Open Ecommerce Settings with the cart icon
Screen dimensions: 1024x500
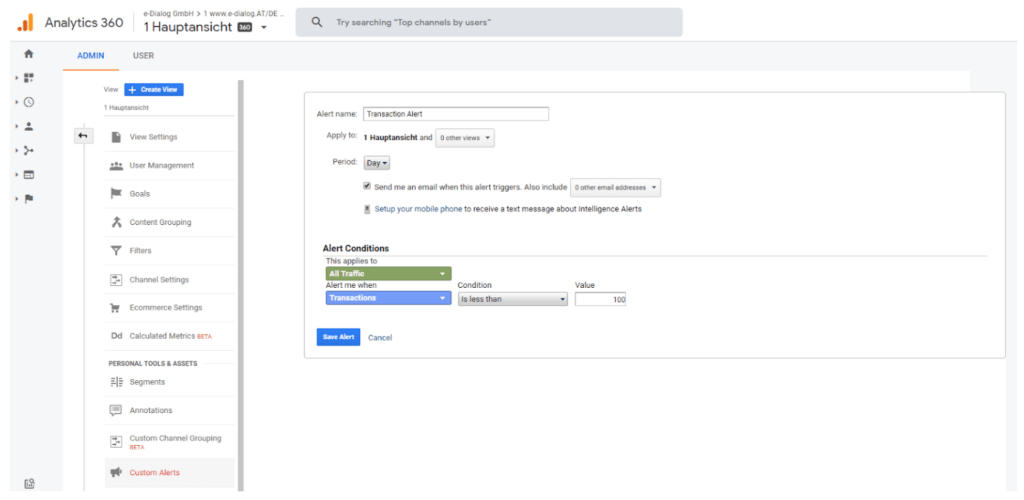116,308
